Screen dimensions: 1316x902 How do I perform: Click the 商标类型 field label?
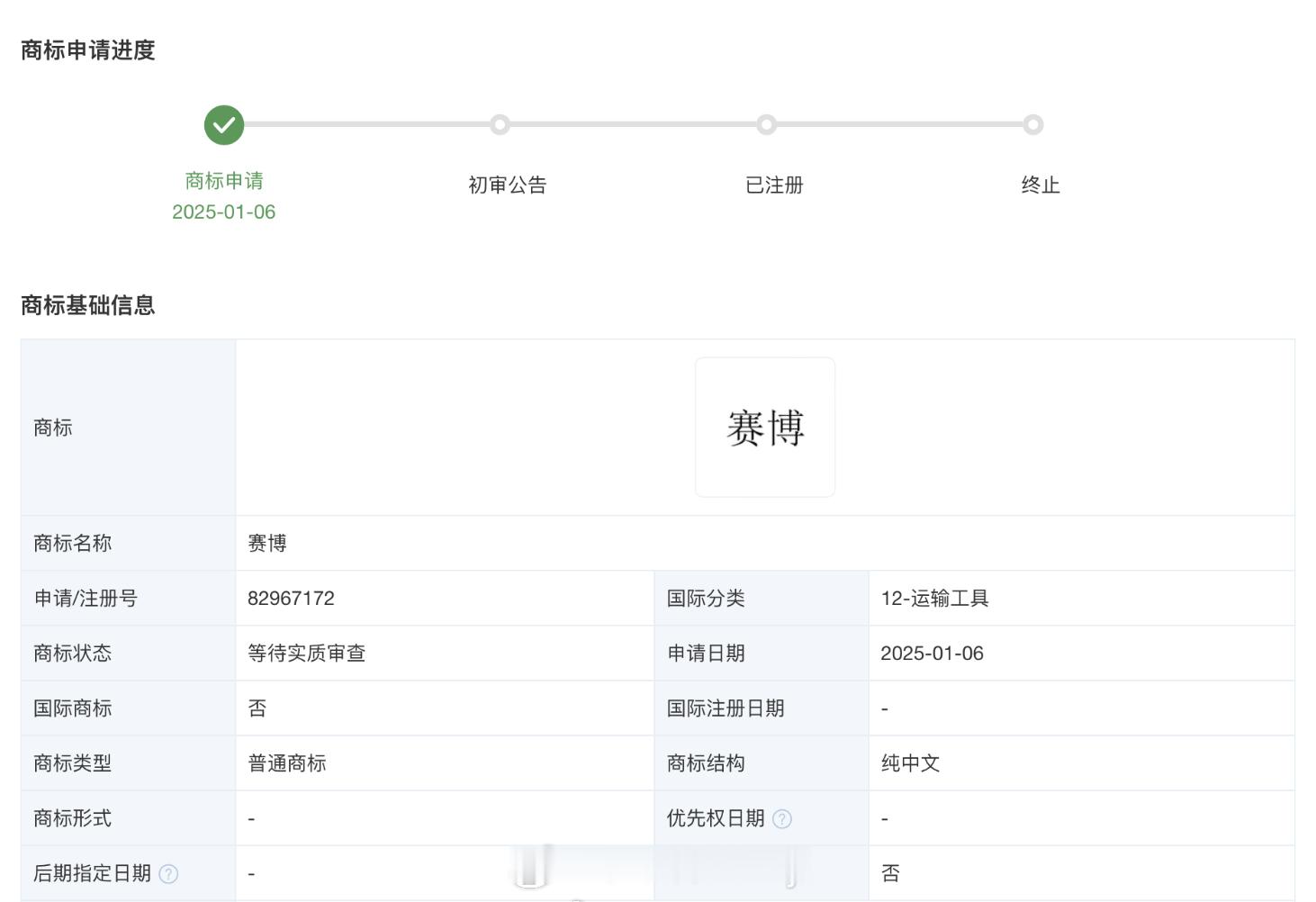click(73, 763)
